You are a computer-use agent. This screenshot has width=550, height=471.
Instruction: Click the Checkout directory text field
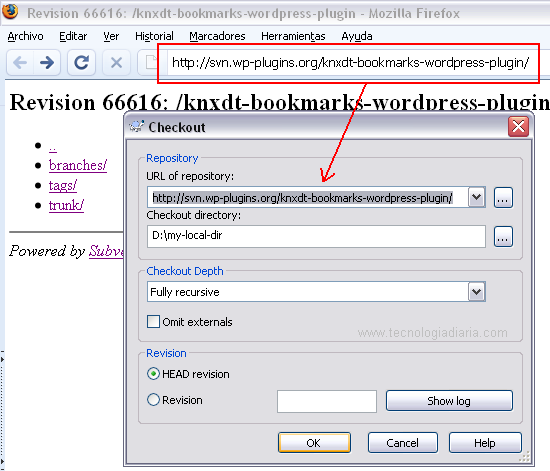click(x=316, y=236)
